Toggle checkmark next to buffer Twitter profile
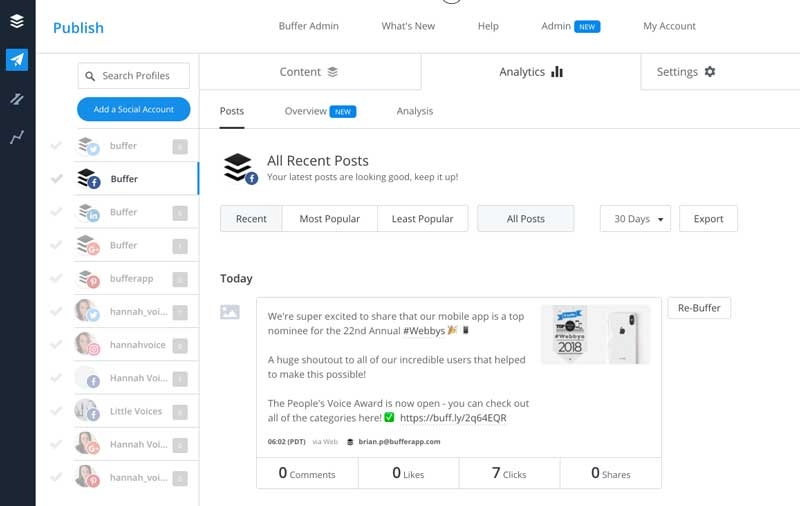This screenshot has width=800, height=506. click(x=56, y=146)
